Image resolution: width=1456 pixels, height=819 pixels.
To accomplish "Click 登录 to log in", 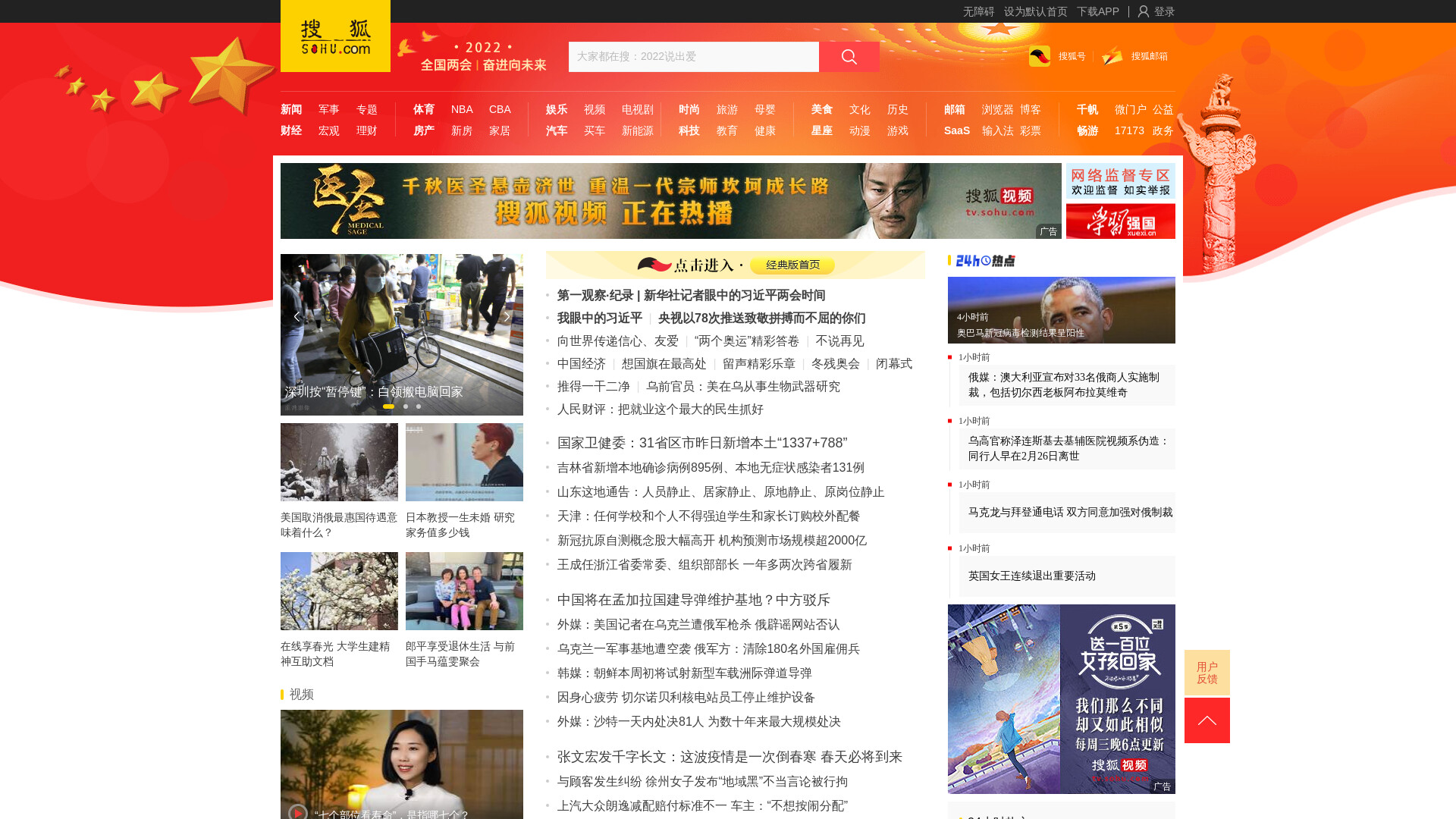I will 1164,11.
